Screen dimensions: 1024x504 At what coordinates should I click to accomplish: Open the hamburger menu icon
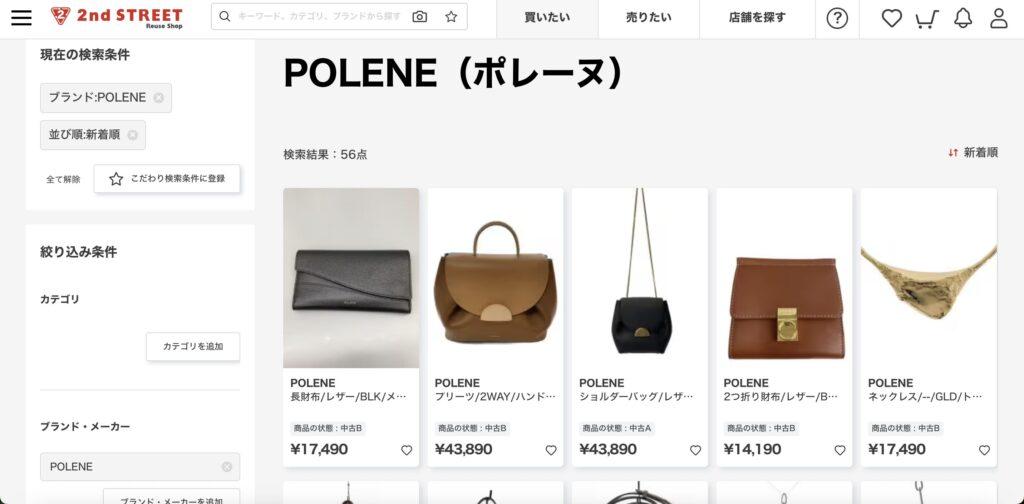tap(22, 18)
